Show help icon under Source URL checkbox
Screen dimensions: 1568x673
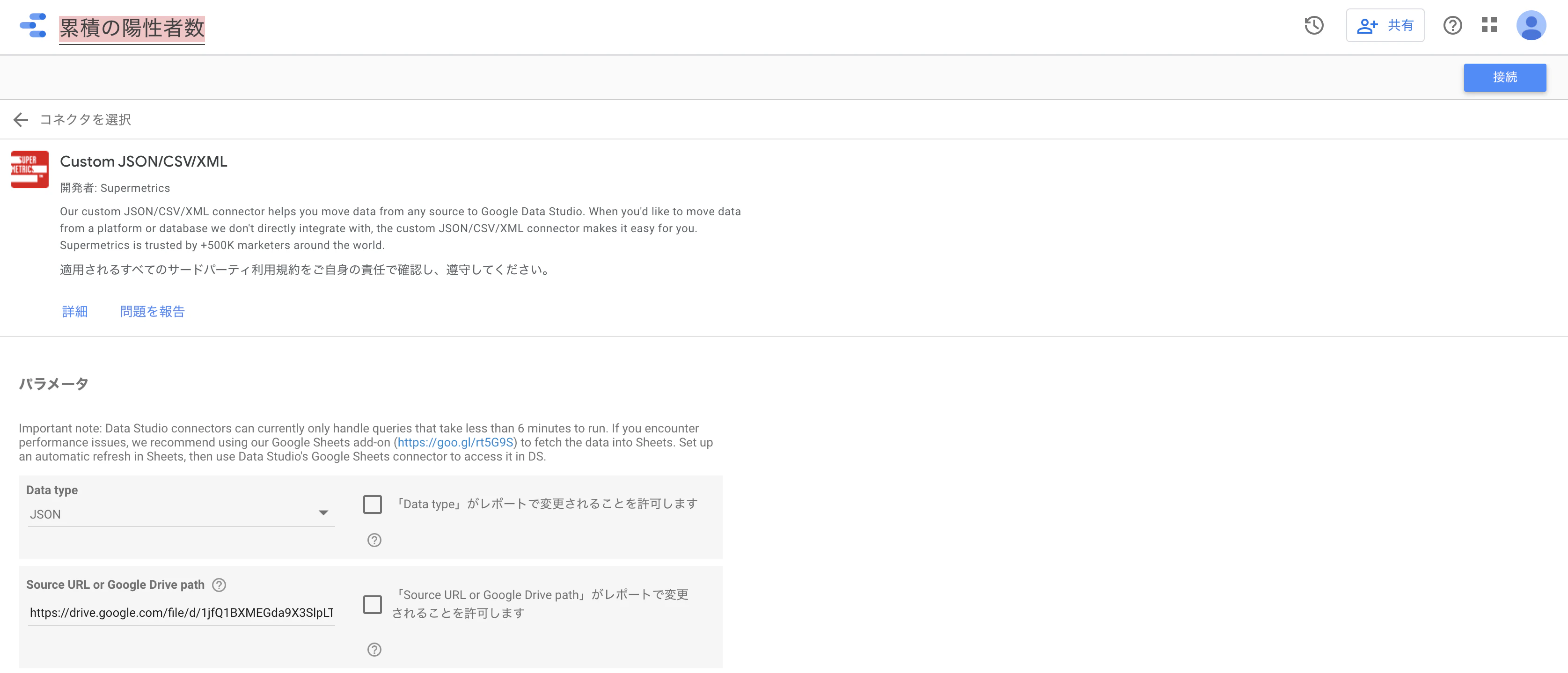pos(374,649)
